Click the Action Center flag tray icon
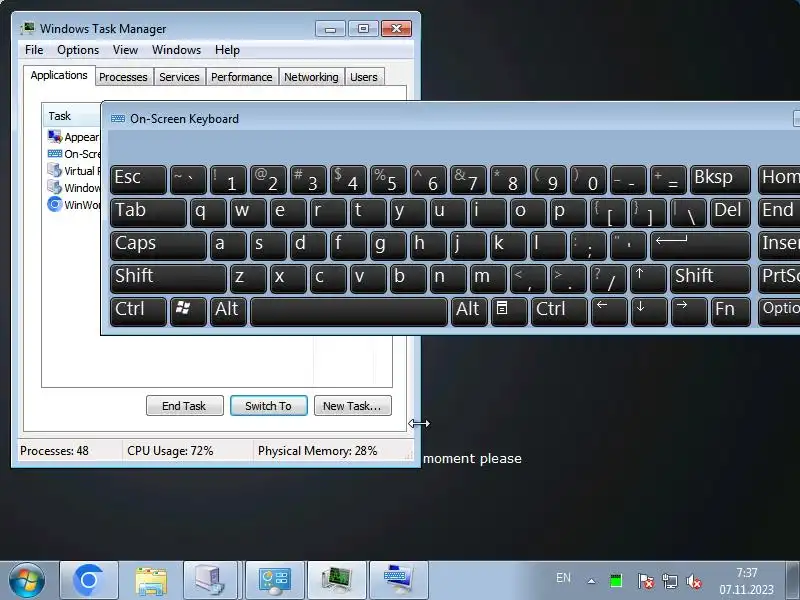The width and height of the screenshot is (800, 600). [x=645, y=581]
